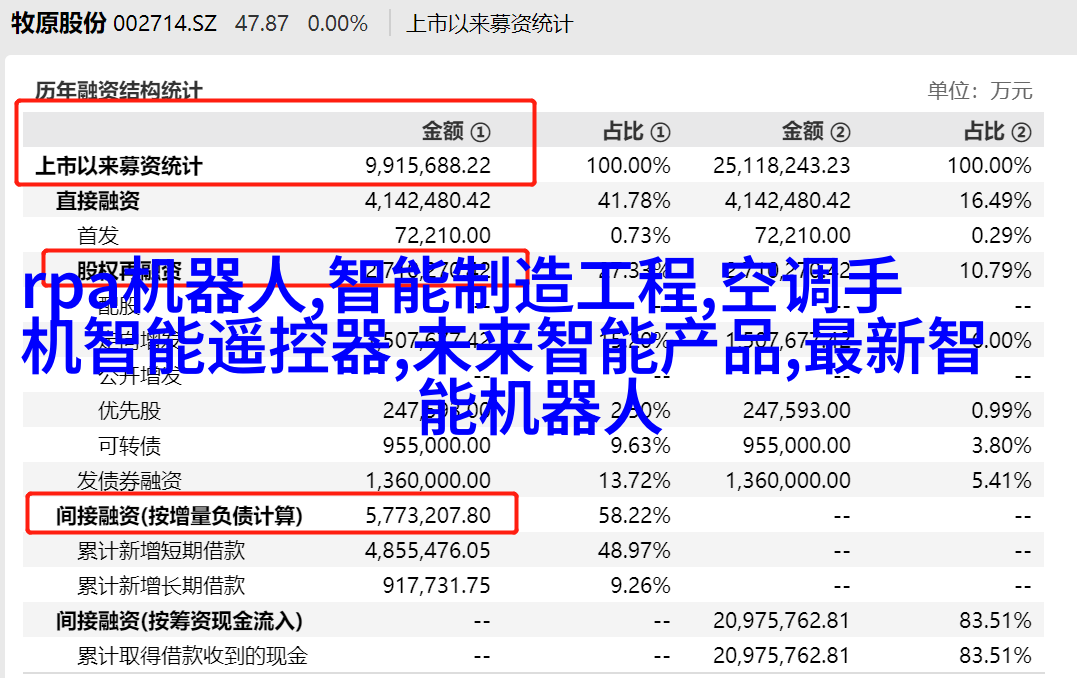Select the 占比 ① column header
Image resolution: width=1077 pixels, height=678 pixels.
pyautogui.click(x=637, y=131)
